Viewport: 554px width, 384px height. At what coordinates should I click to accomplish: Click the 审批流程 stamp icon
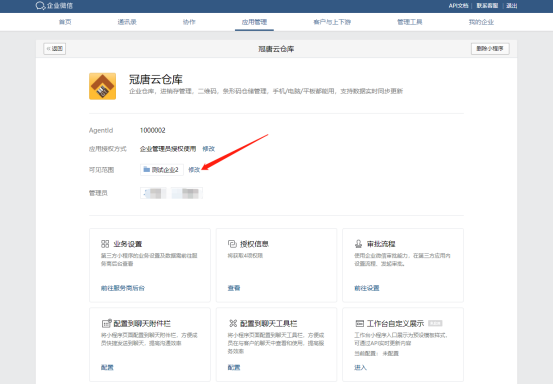[358, 244]
